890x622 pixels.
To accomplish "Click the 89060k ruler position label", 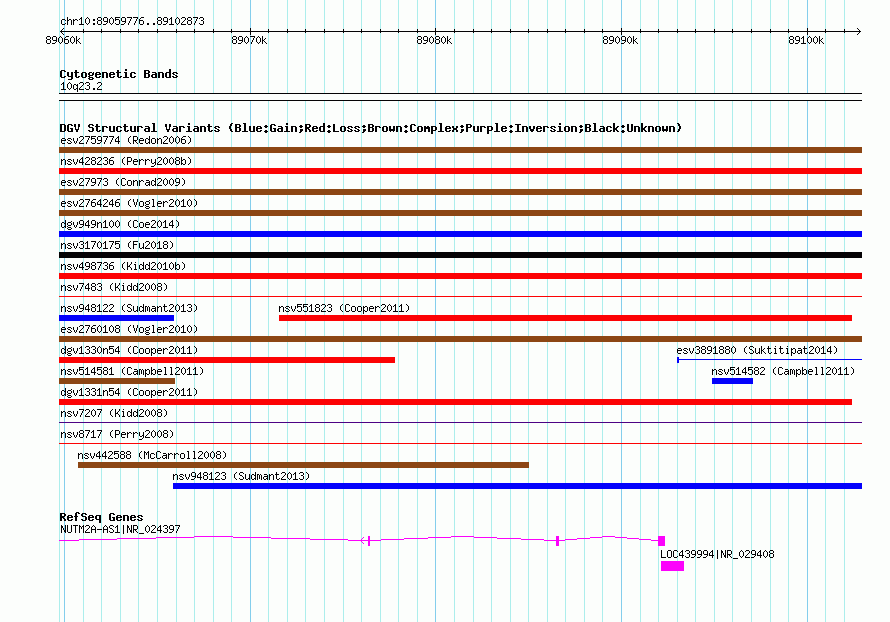I will [x=63, y=40].
